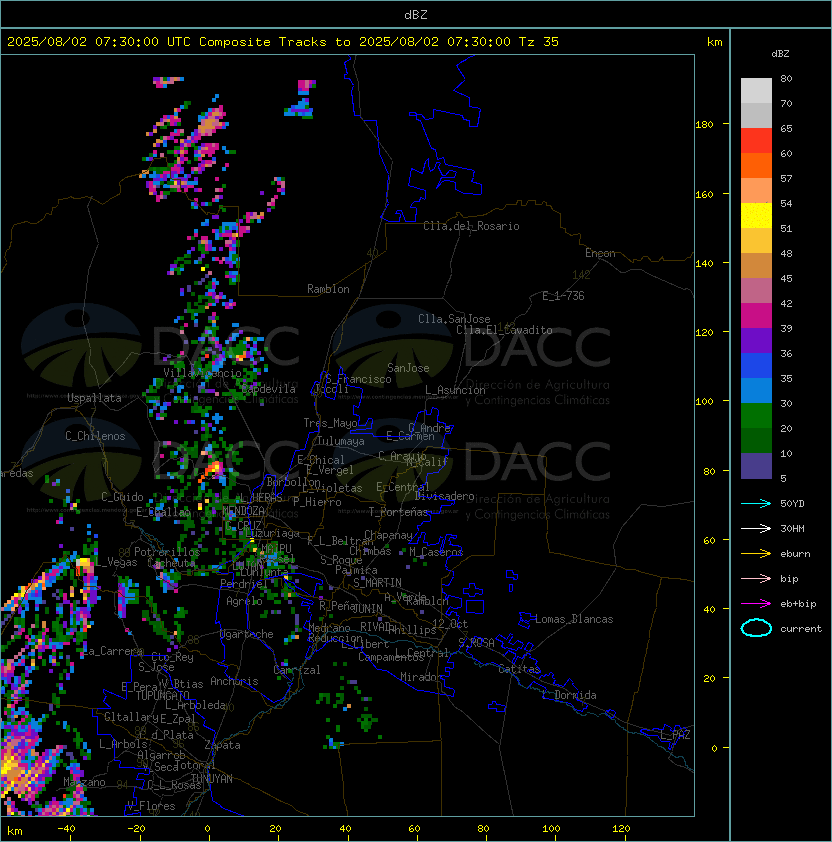Click the 'Lomas_Blancas' map label
The image size is (832, 842).
574,619
